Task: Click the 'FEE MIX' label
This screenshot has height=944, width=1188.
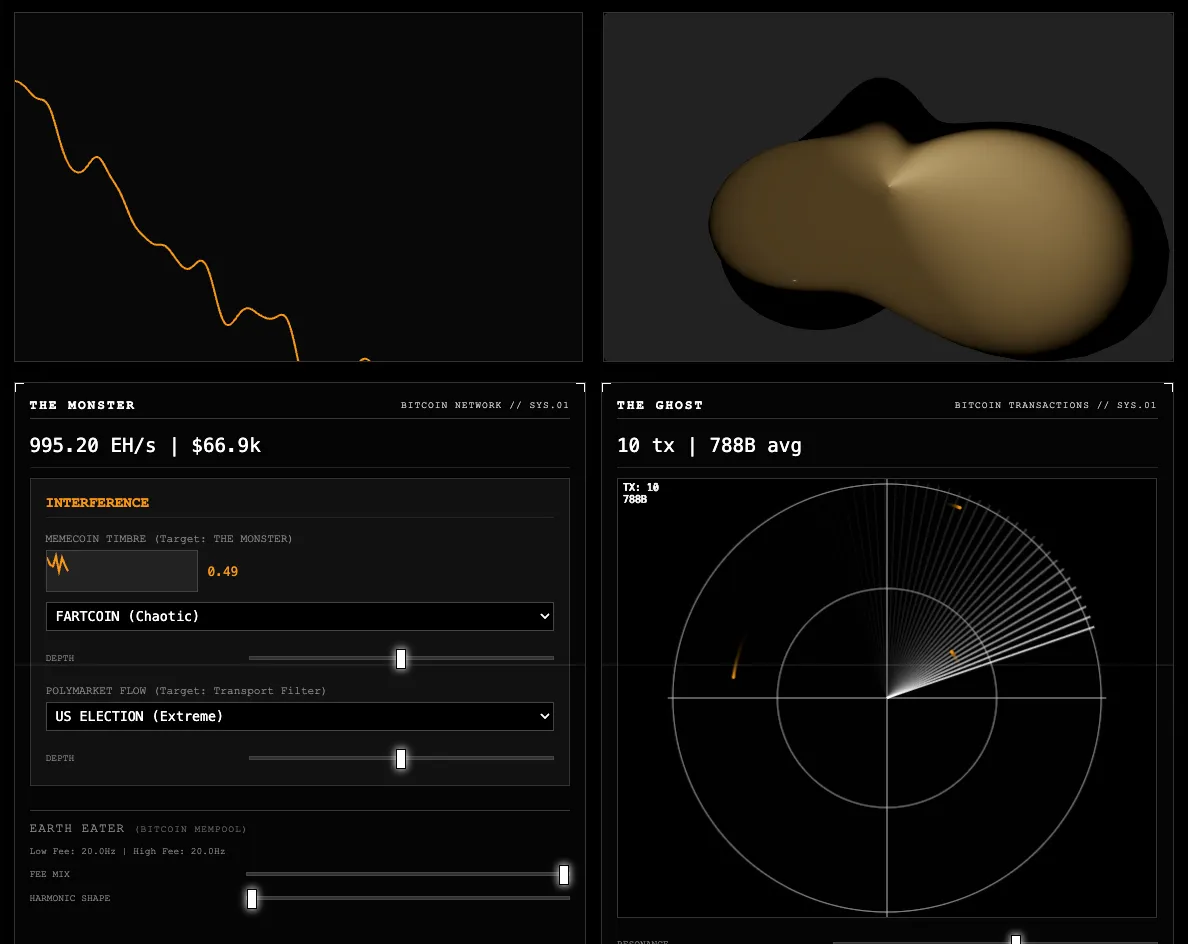Action: click(x=50, y=874)
